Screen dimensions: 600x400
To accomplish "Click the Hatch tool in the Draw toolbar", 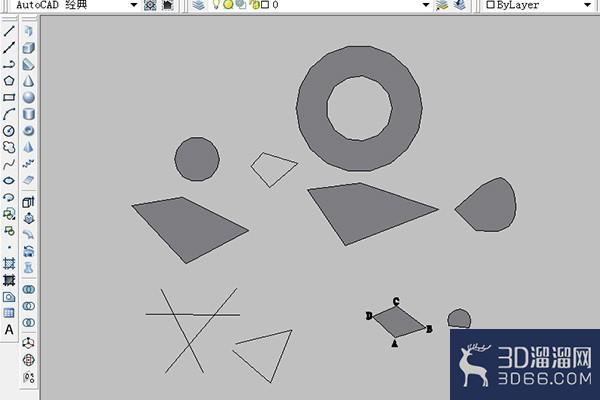I will point(9,263).
